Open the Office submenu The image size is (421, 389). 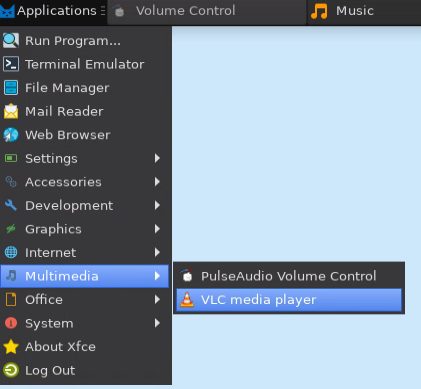[x=85, y=300]
